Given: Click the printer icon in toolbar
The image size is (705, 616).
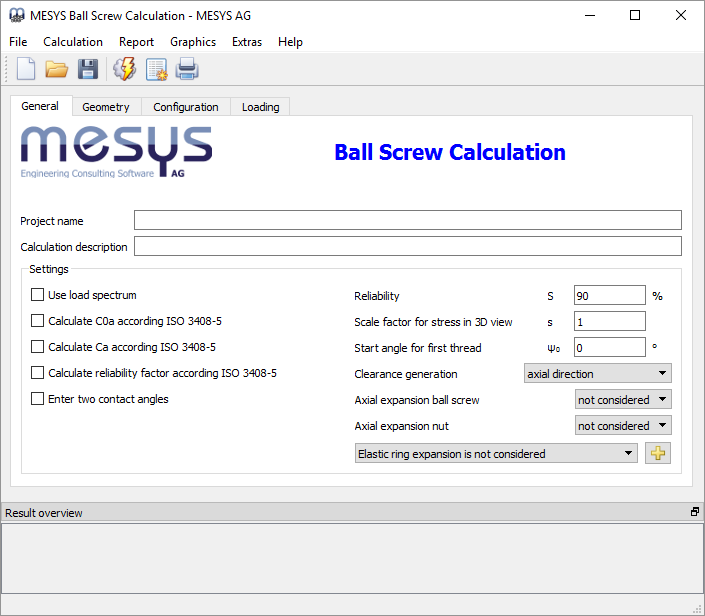Looking at the screenshot, I should pos(187,69).
